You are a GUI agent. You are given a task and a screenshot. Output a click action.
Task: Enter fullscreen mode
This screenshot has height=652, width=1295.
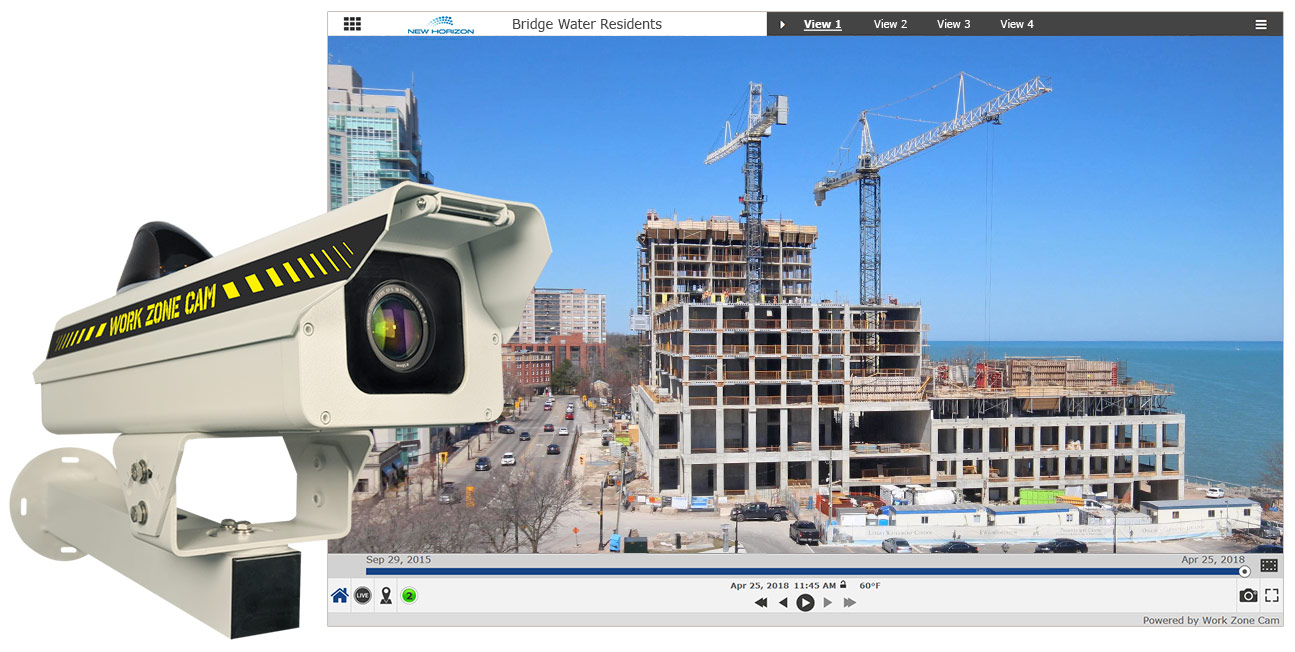tap(1272, 596)
